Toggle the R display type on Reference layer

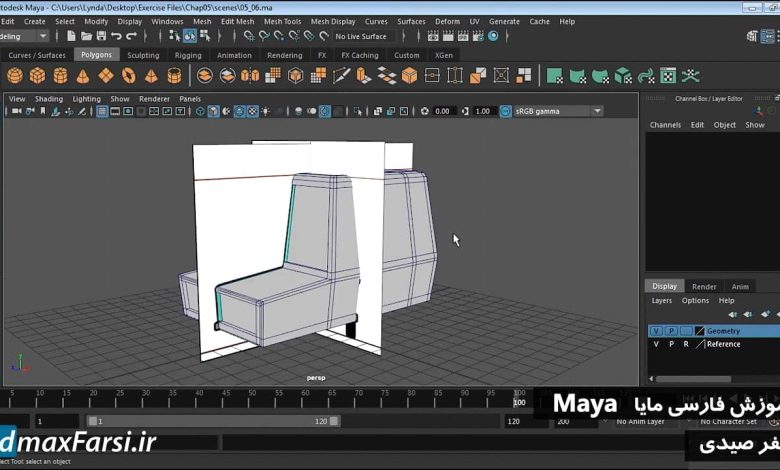click(685, 344)
